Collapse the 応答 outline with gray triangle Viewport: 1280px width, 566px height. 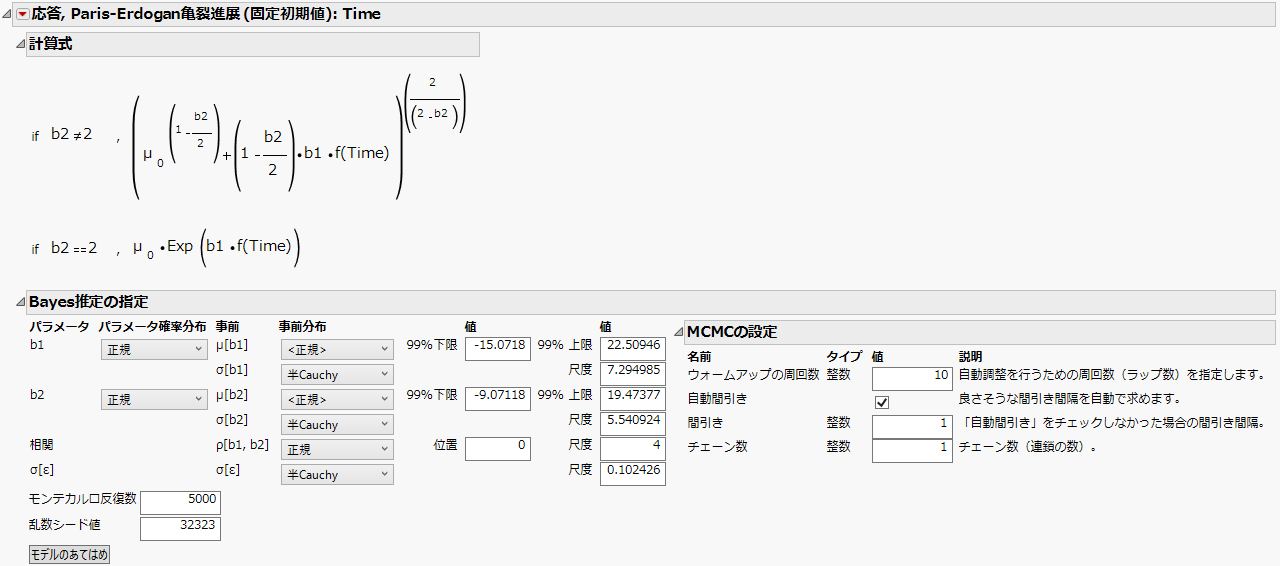pos(8,14)
